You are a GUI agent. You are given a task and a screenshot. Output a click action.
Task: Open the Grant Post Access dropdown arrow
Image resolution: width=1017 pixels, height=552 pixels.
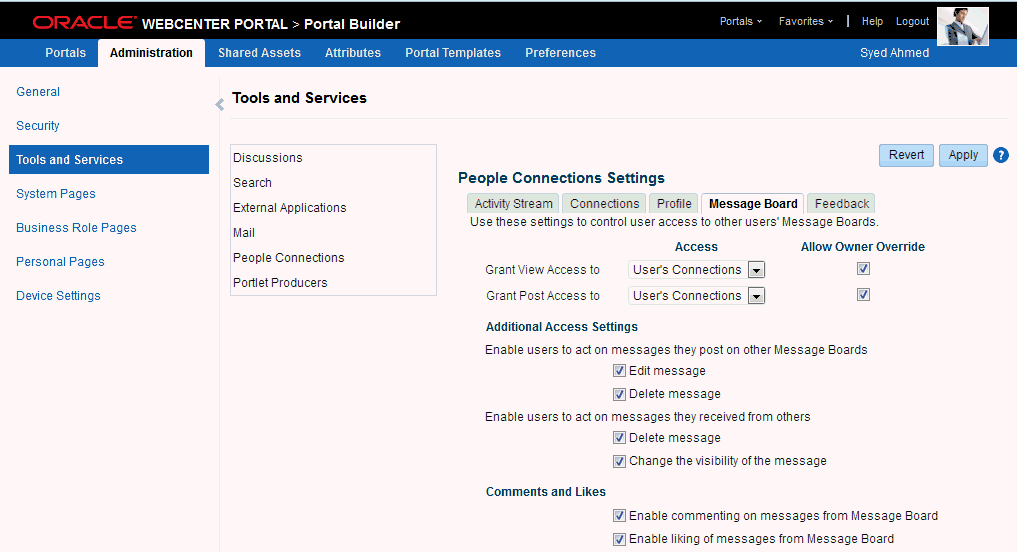coord(756,296)
